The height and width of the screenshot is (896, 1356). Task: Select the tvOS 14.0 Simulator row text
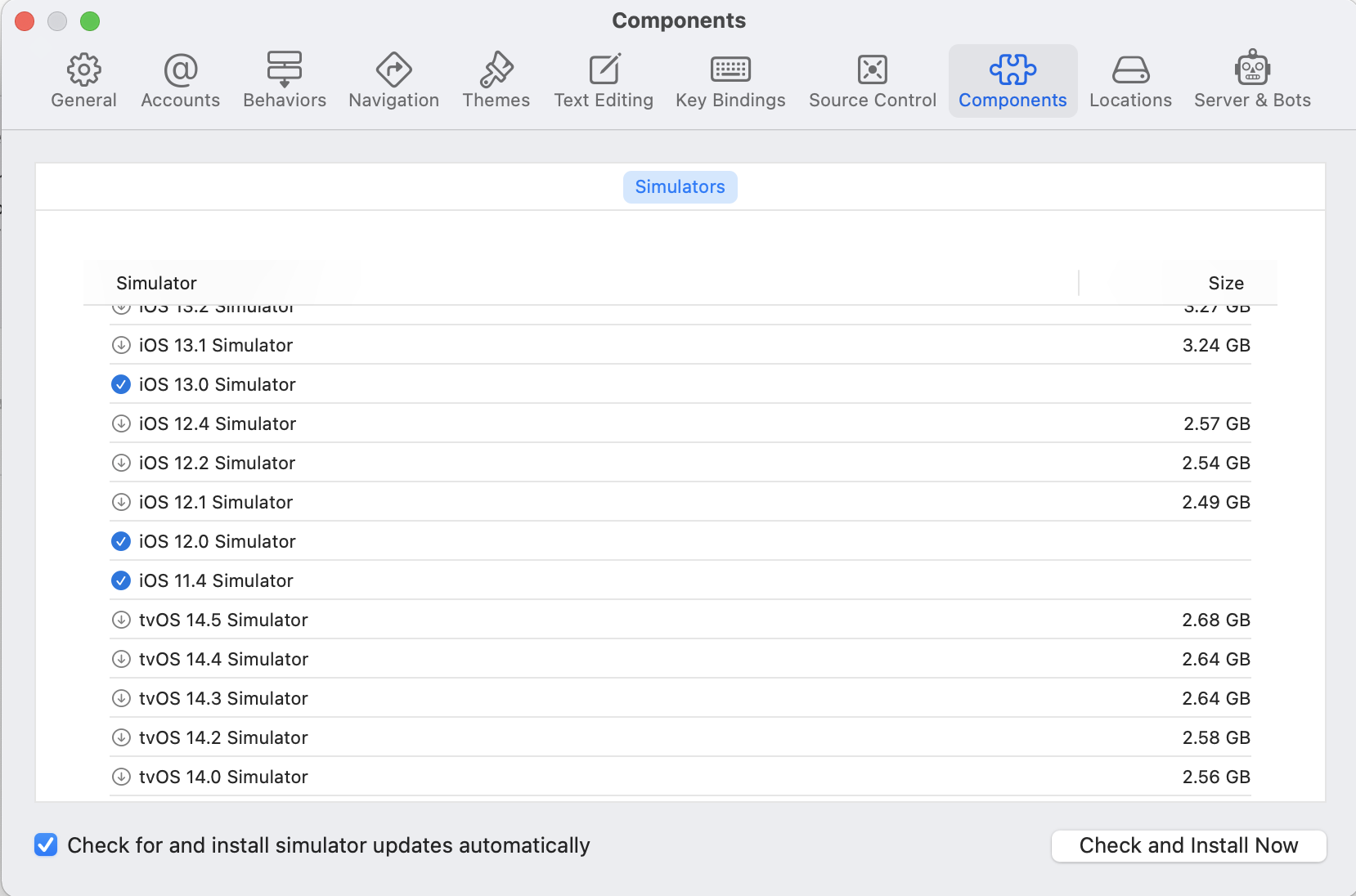(223, 777)
